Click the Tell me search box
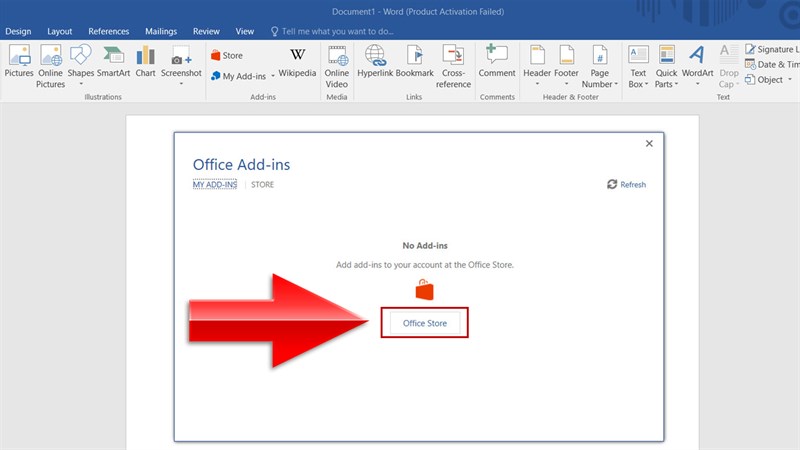The width and height of the screenshot is (800, 450). (x=332, y=31)
